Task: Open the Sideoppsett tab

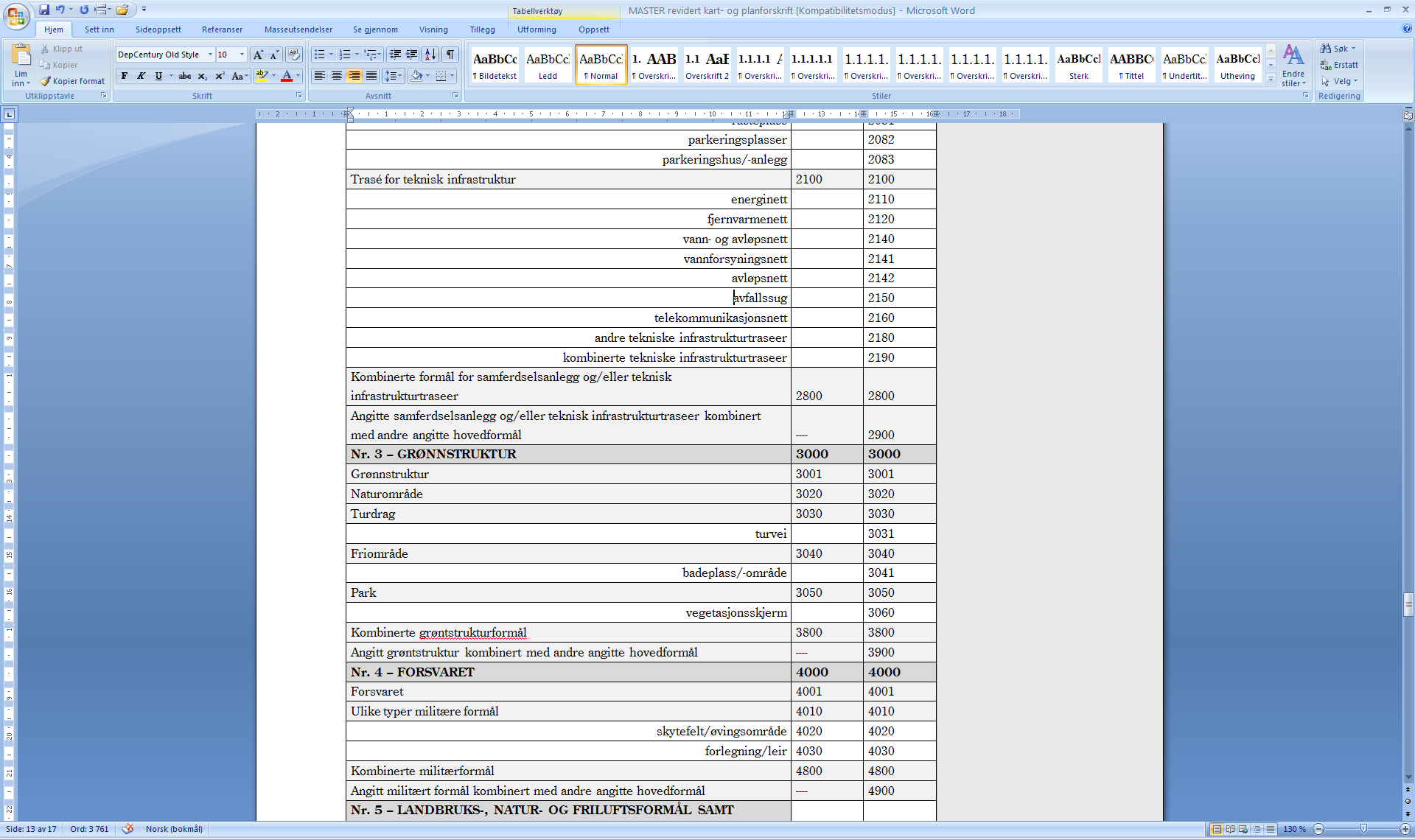Action: [x=158, y=29]
